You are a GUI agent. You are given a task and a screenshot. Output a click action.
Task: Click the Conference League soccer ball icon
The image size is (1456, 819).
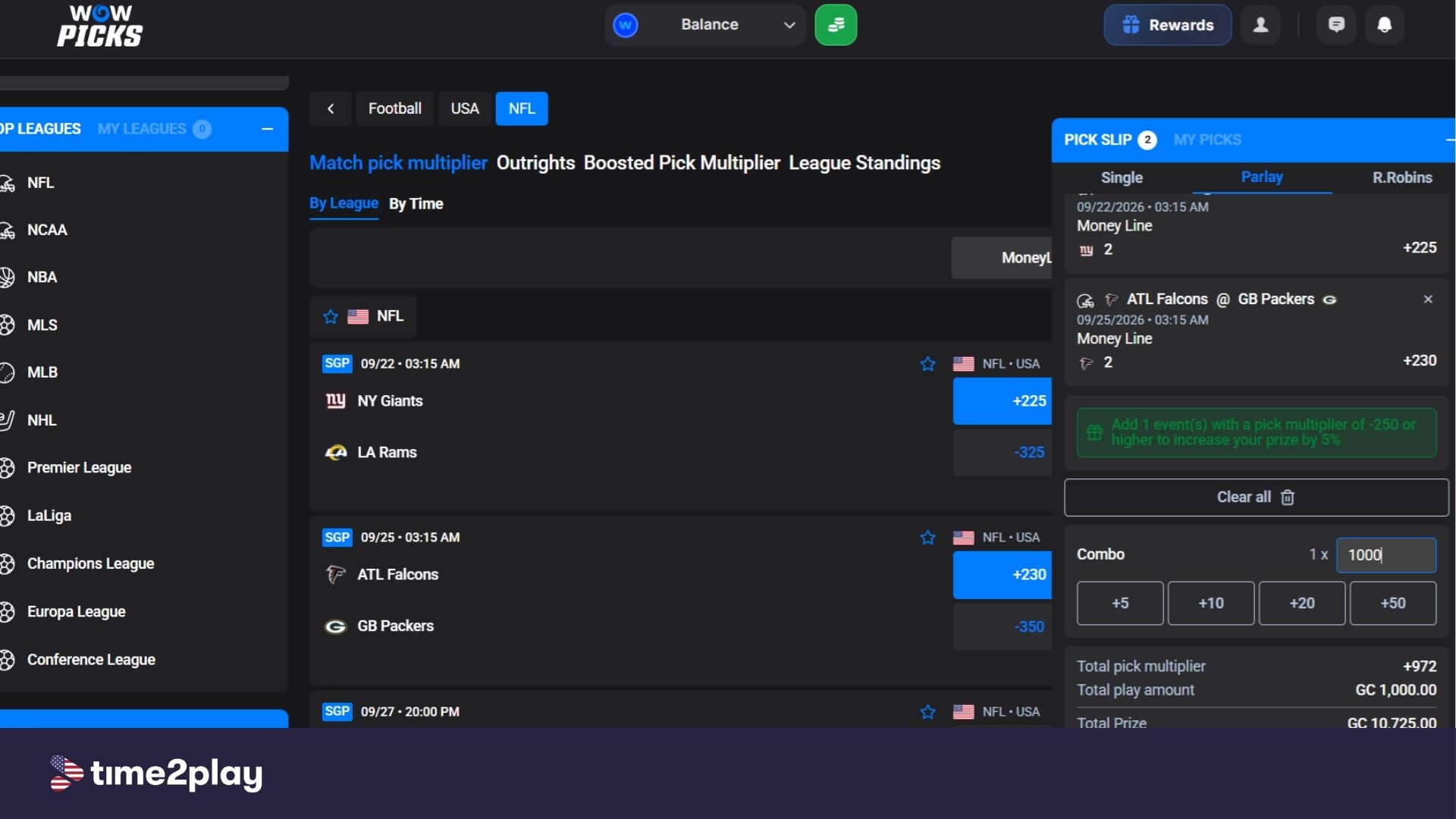coord(7,660)
